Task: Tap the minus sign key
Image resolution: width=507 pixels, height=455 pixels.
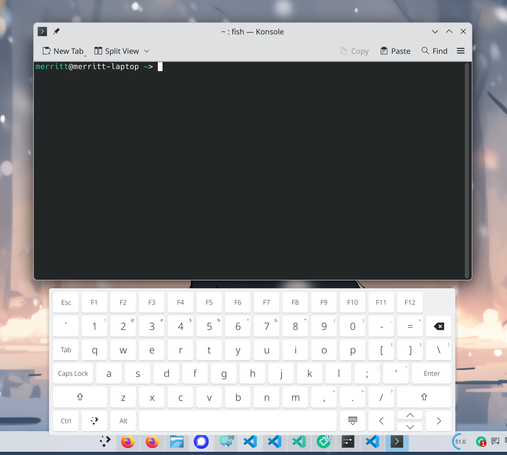Action: click(381, 326)
